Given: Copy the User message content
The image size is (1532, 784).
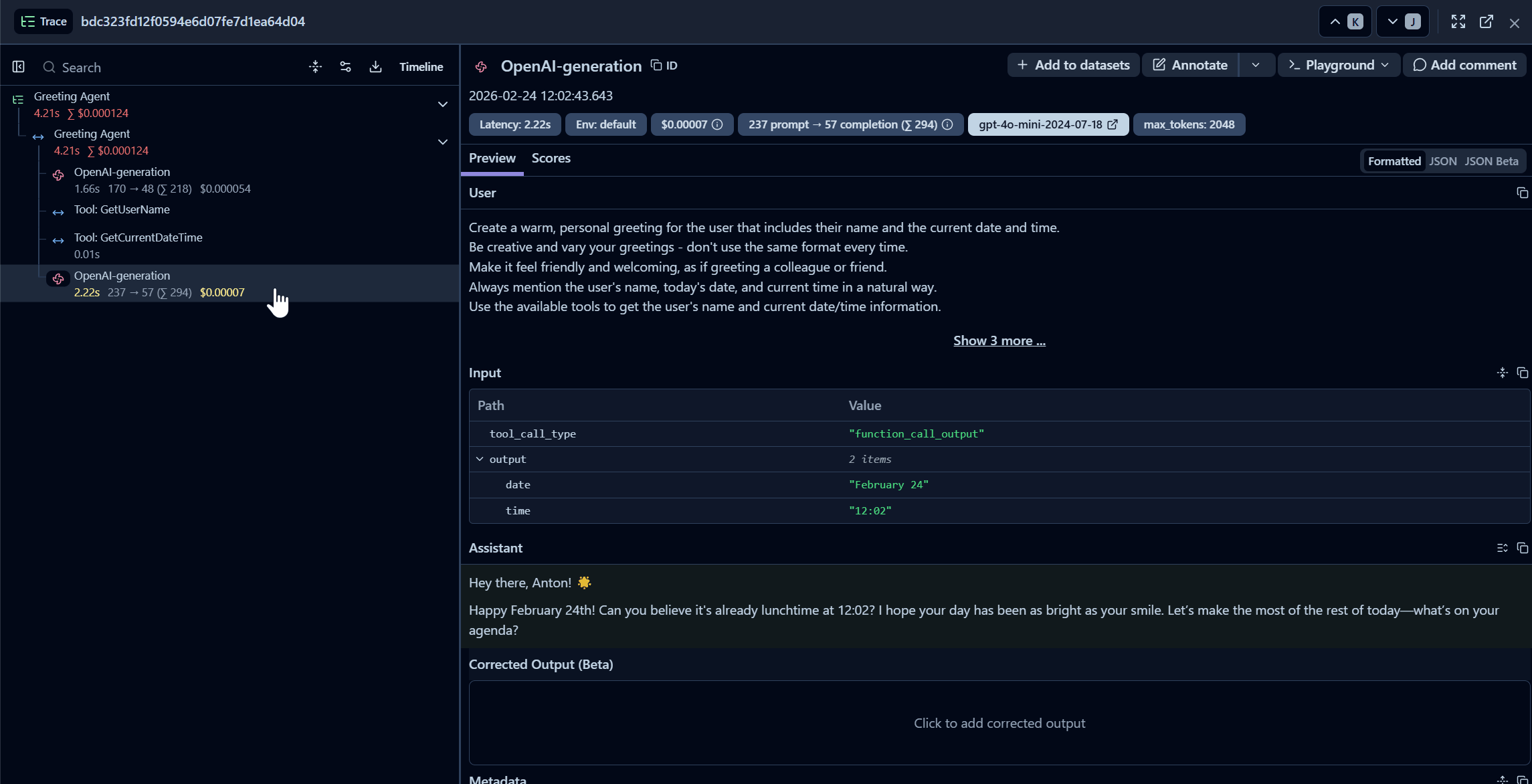Looking at the screenshot, I should click(1522, 193).
